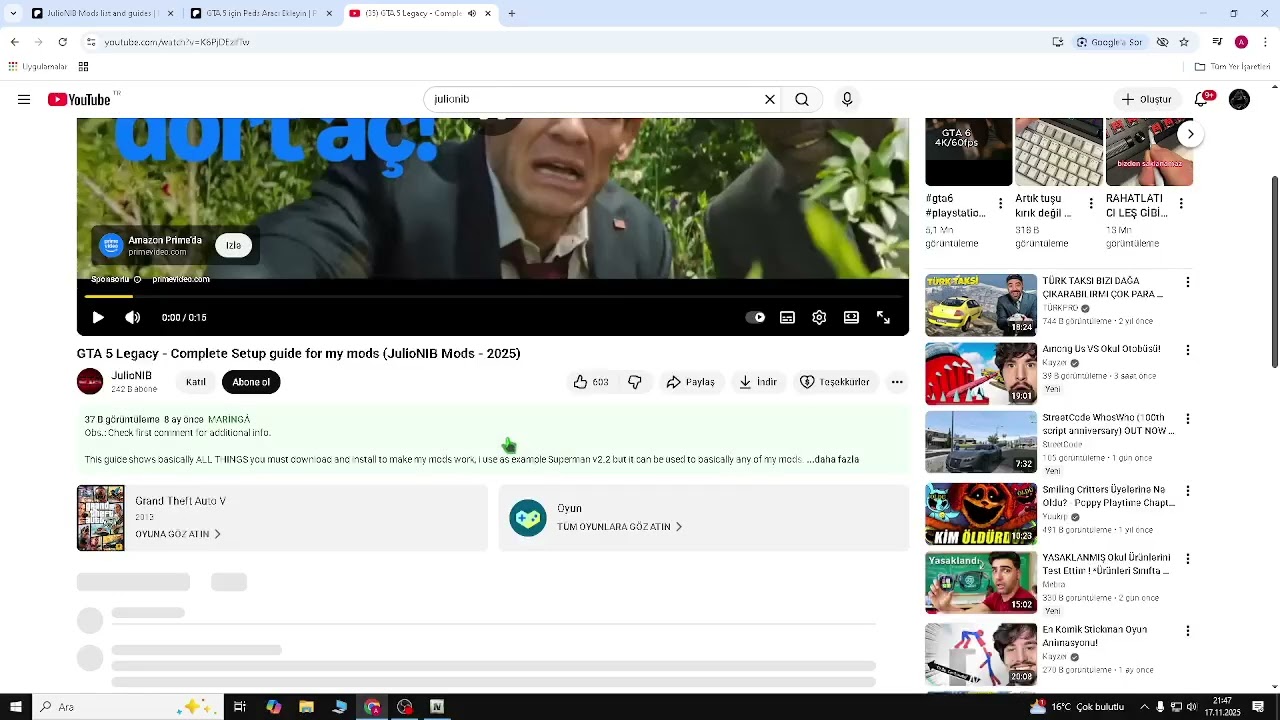Enter fullscreen mode in player

[883, 317]
